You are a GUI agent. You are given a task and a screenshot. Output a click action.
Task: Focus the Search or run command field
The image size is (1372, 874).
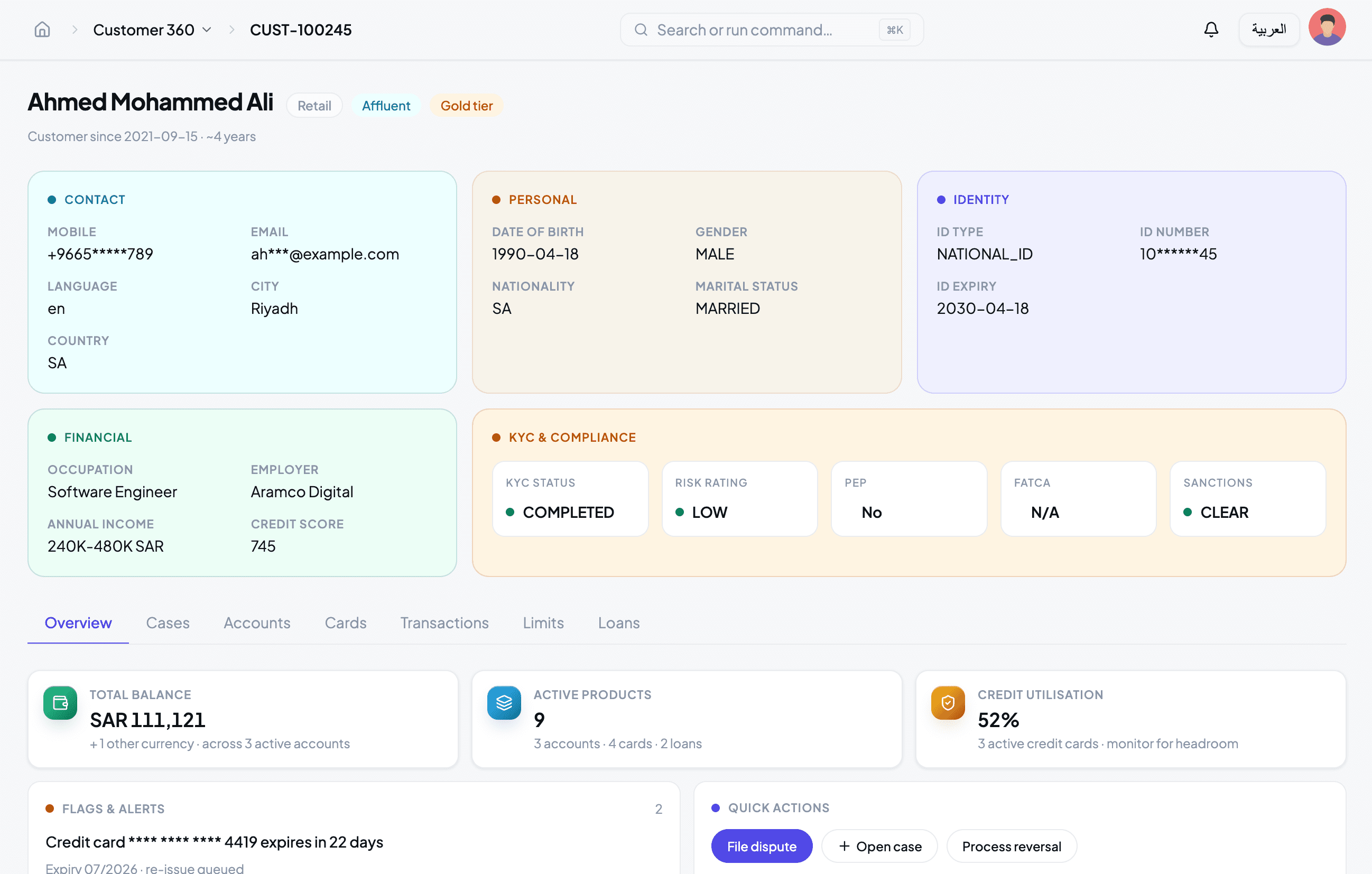point(772,30)
